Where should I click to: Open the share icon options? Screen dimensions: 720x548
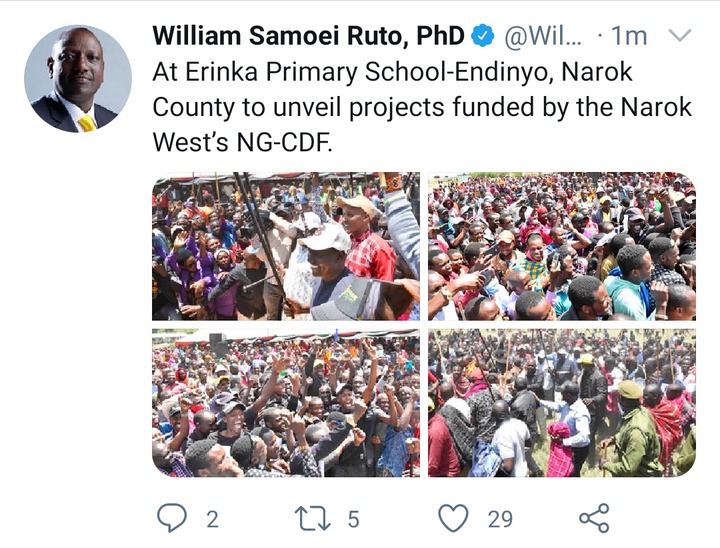tap(594, 518)
